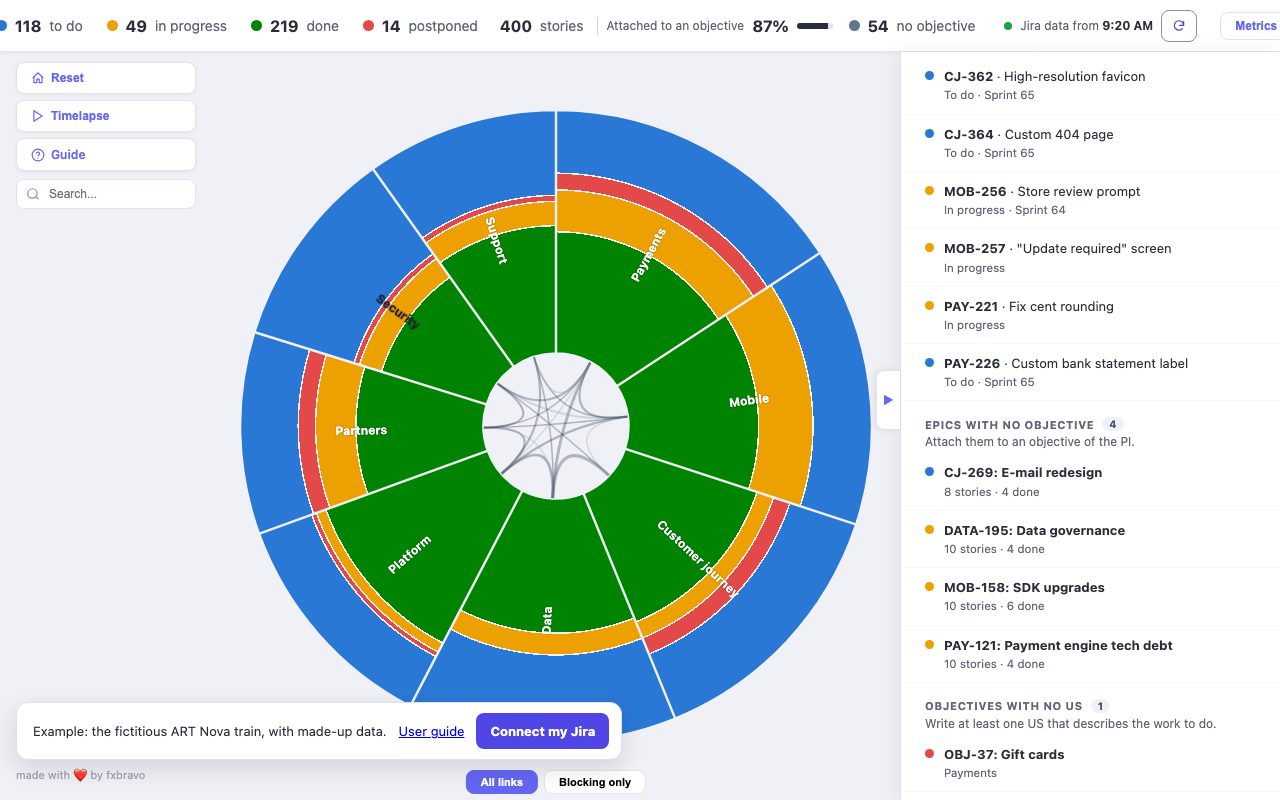Viewport: 1280px width, 800px height.
Task: Click the play icon on Timelapse
Action: [37, 116]
